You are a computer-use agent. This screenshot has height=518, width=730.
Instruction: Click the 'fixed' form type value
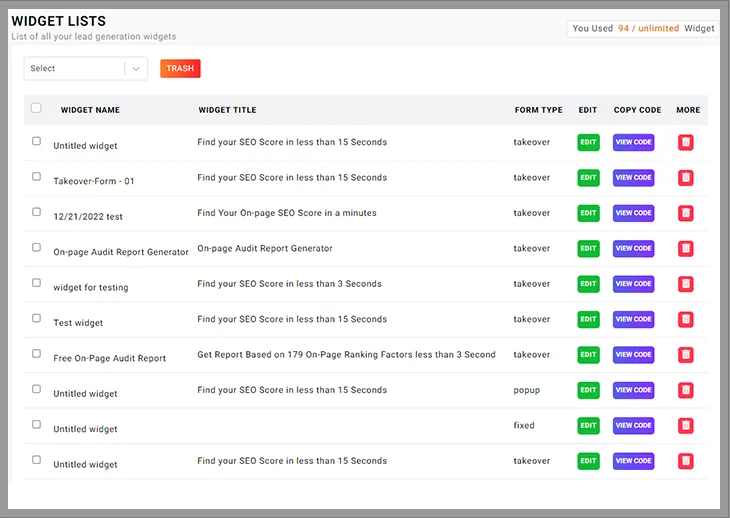pyautogui.click(x=524, y=425)
